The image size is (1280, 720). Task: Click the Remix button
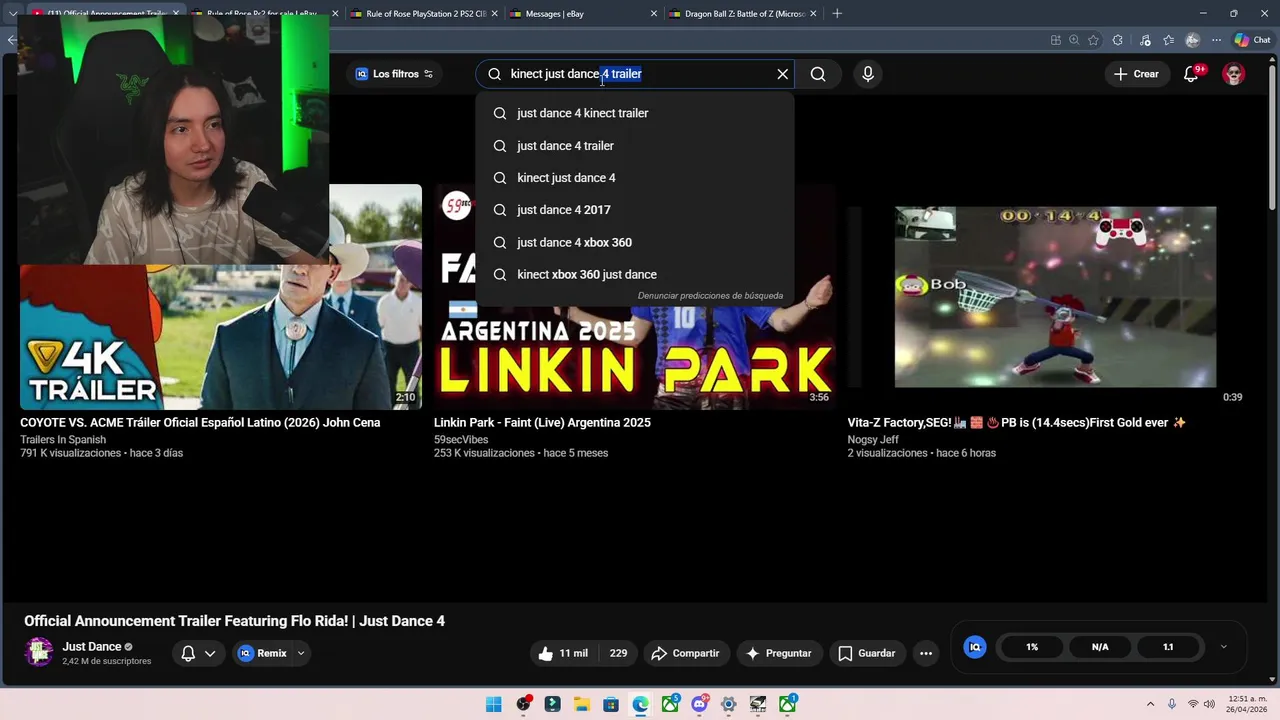pos(262,653)
